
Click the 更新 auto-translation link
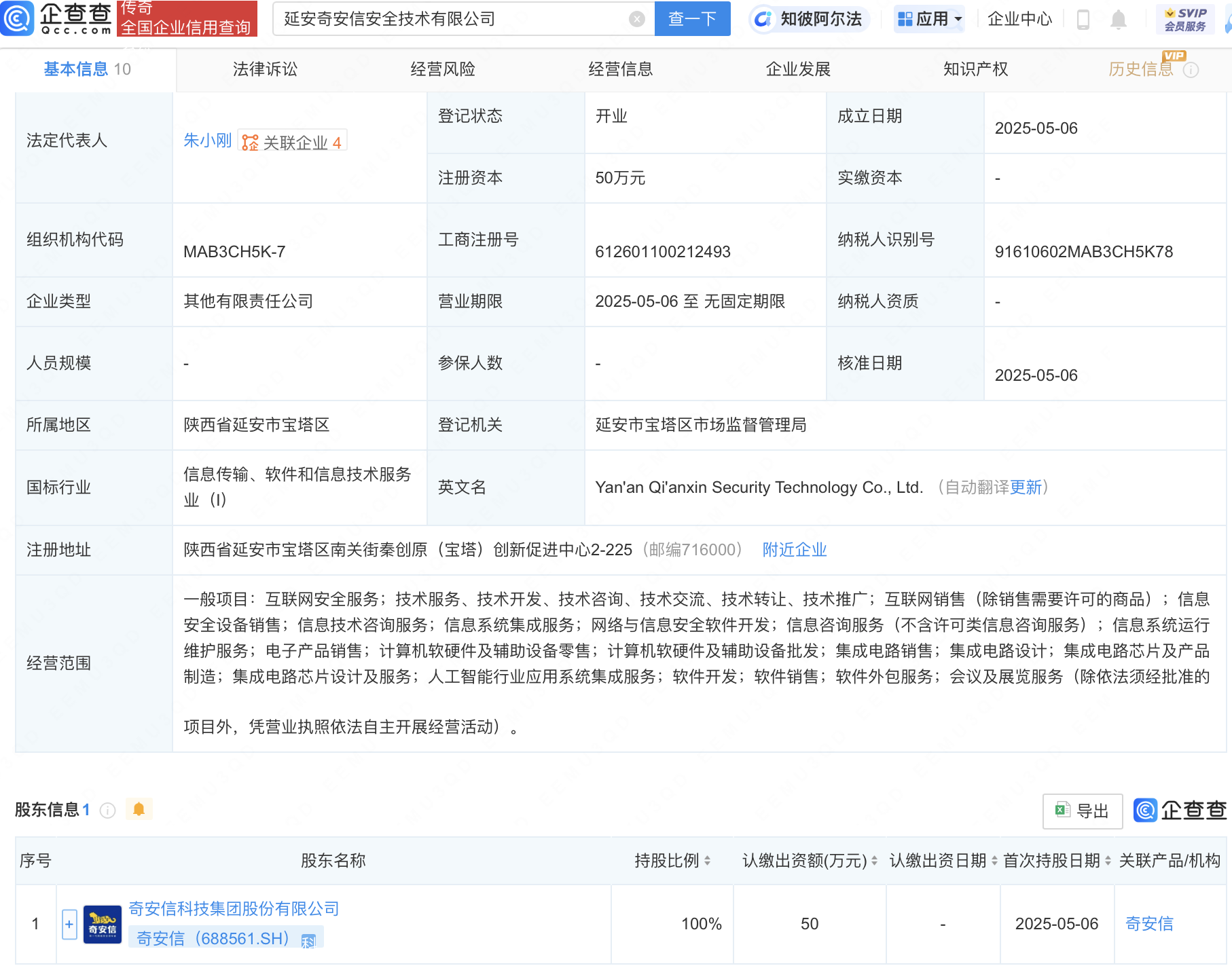(x=1026, y=487)
